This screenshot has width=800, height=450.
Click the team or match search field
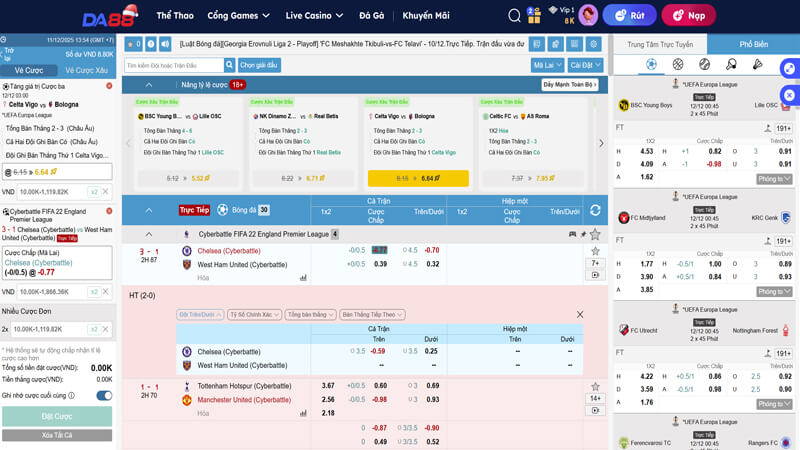(x=174, y=65)
